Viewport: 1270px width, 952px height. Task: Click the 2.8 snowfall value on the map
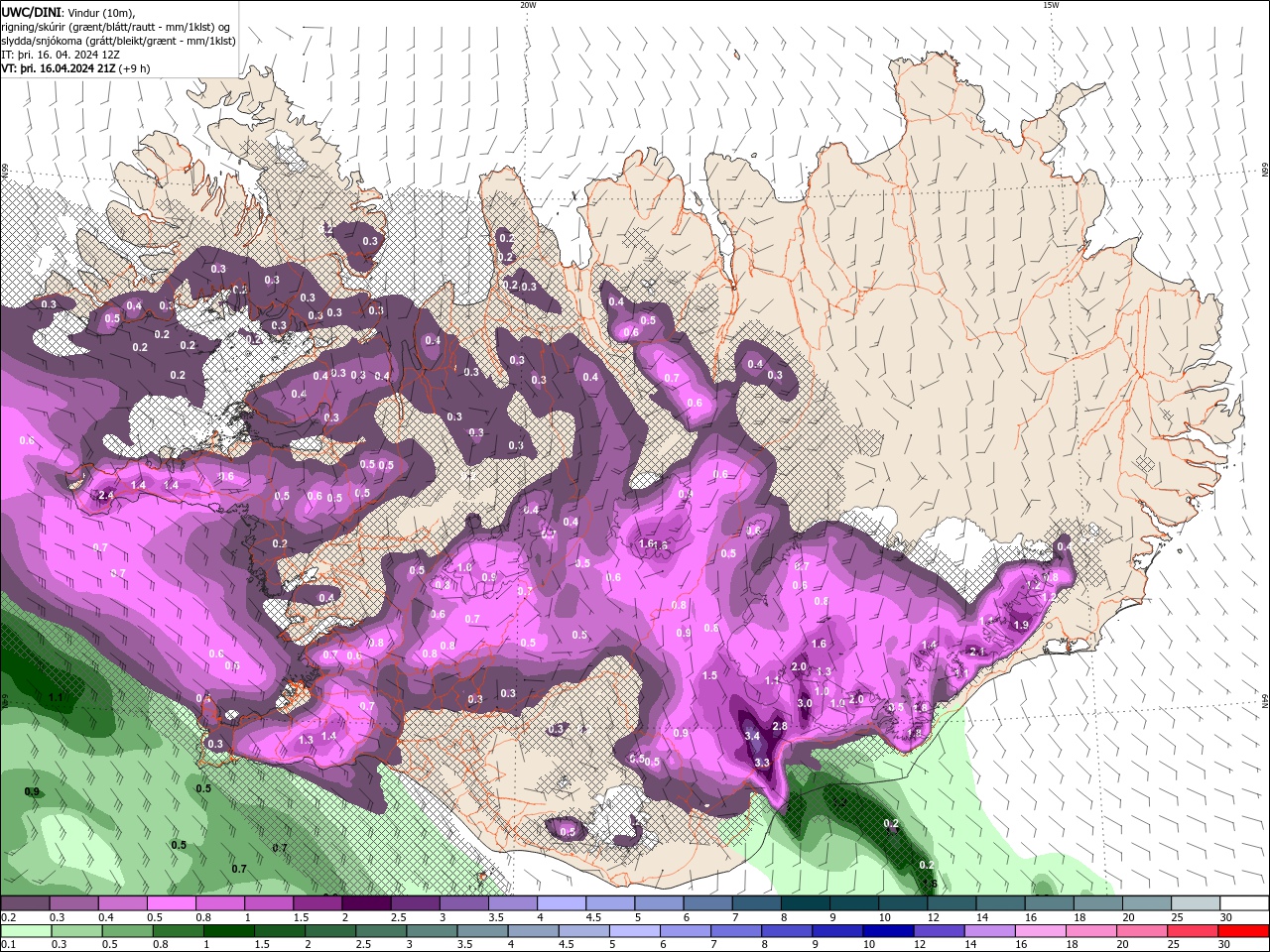pyautogui.click(x=780, y=726)
